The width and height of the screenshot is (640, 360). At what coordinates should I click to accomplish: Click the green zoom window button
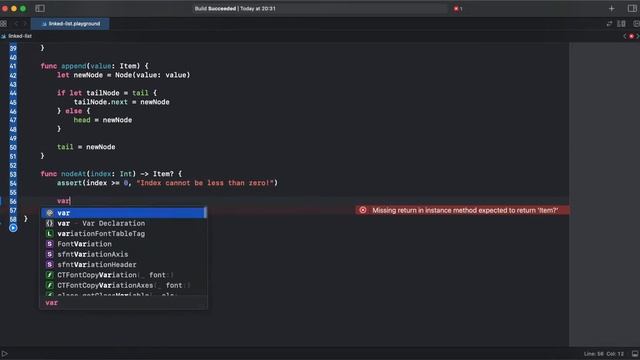(x=23, y=8)
